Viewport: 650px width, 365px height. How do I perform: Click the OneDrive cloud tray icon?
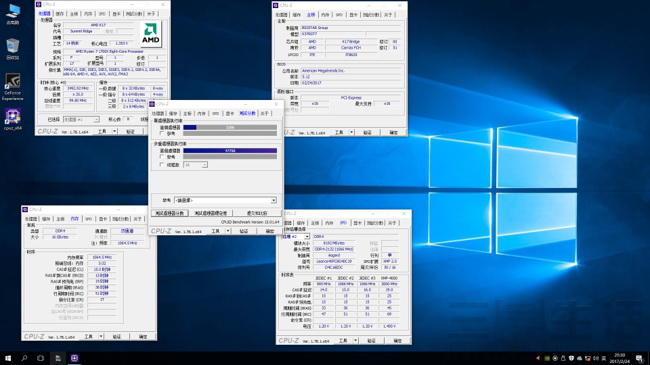pyautogui.click(x=580, y=358)
